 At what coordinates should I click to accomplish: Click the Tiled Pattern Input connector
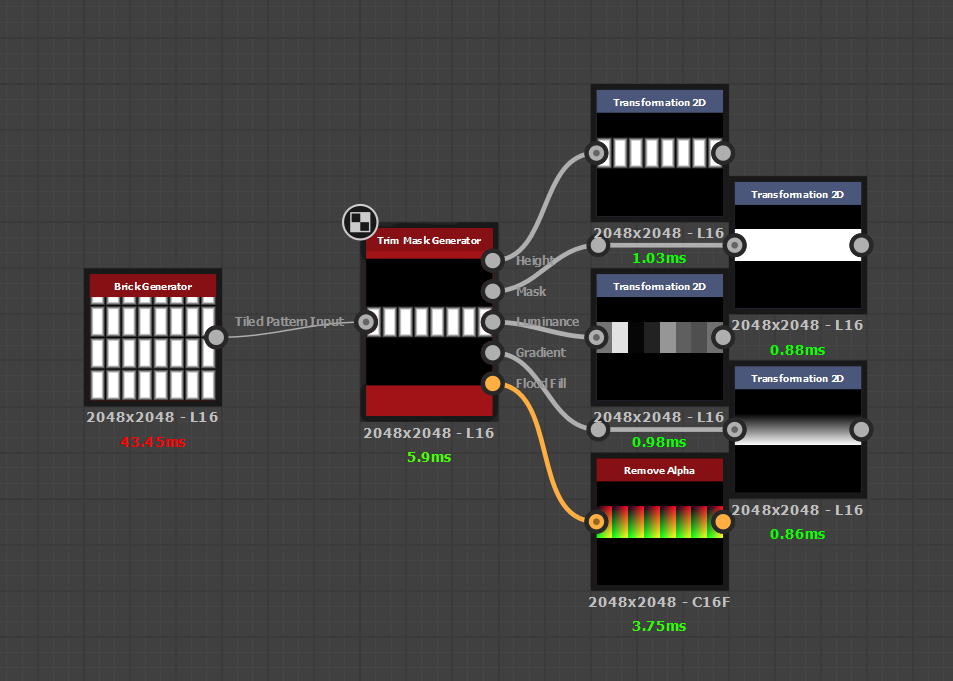(366, 322)
